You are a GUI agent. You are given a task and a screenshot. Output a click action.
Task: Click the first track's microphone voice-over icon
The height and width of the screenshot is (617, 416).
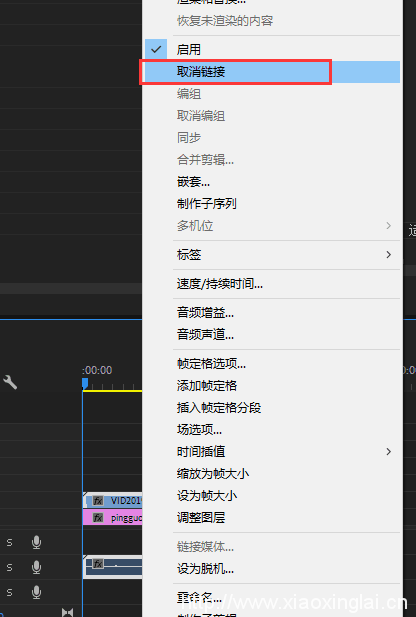click(x=37, y=542)
